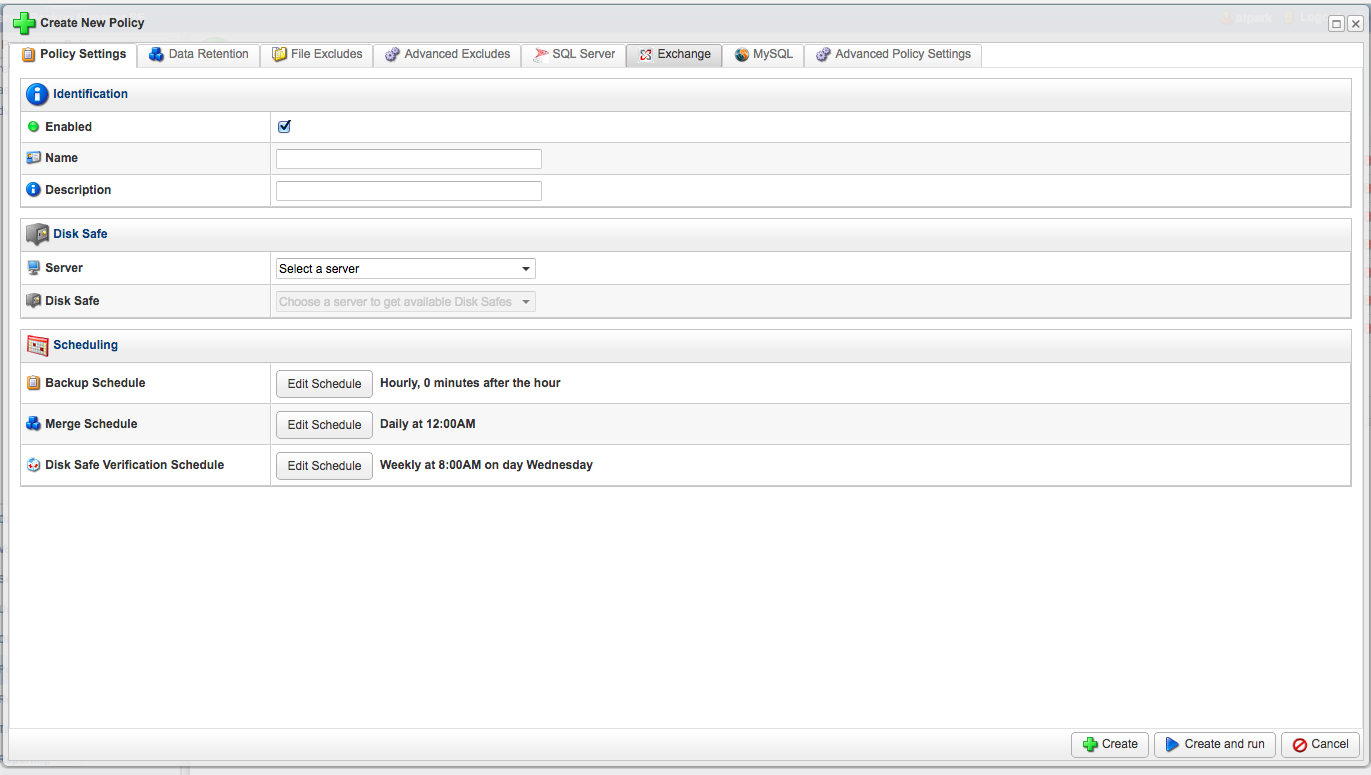Click the Scheduling calendar icon
1371x775 pixels.
(37, 345)
